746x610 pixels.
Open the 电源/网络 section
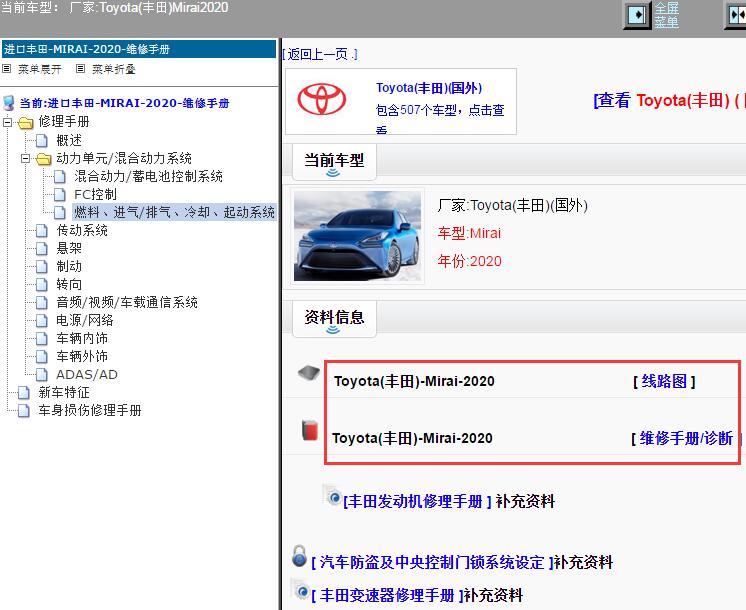(x=85, y=320)
